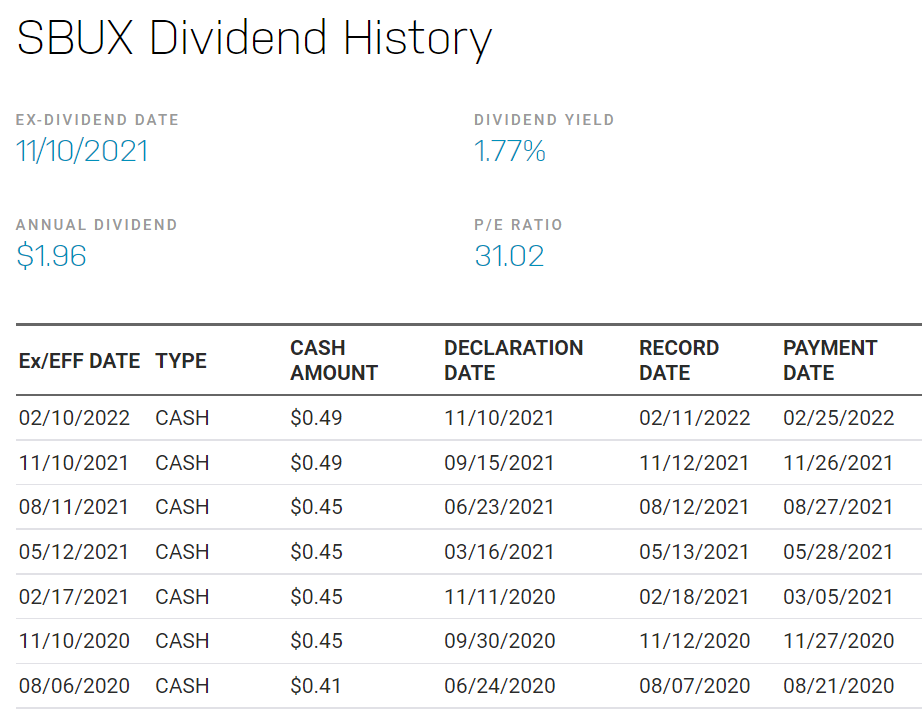Select record date 02/18/2021
Viewport: 922px width, 717px height.
(694, 597)
